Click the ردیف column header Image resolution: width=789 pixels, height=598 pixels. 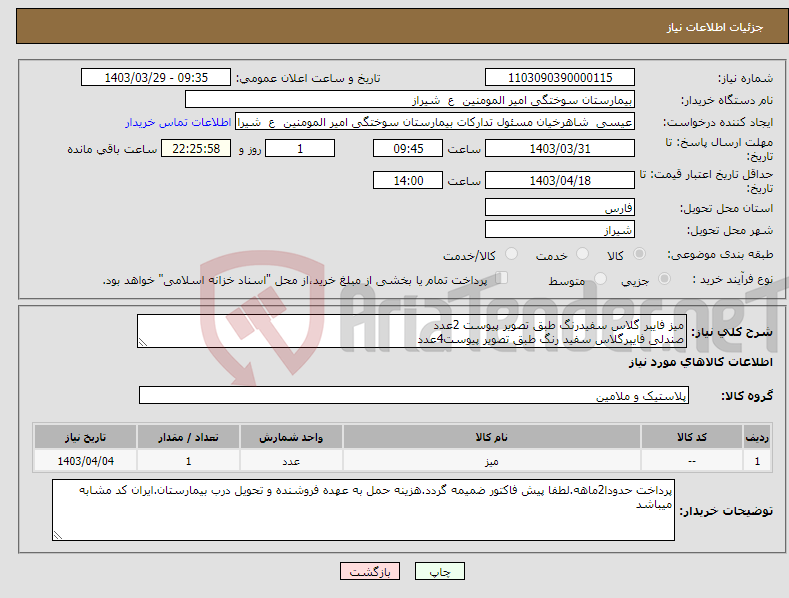757,437
